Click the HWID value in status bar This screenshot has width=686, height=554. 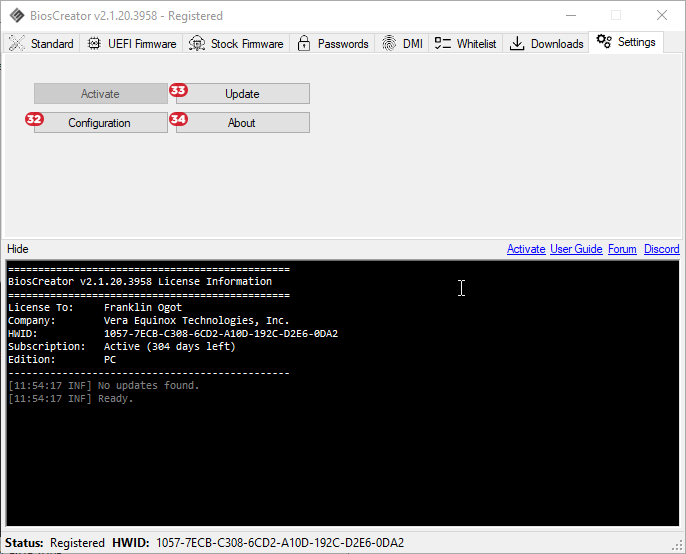coord(280,543)
